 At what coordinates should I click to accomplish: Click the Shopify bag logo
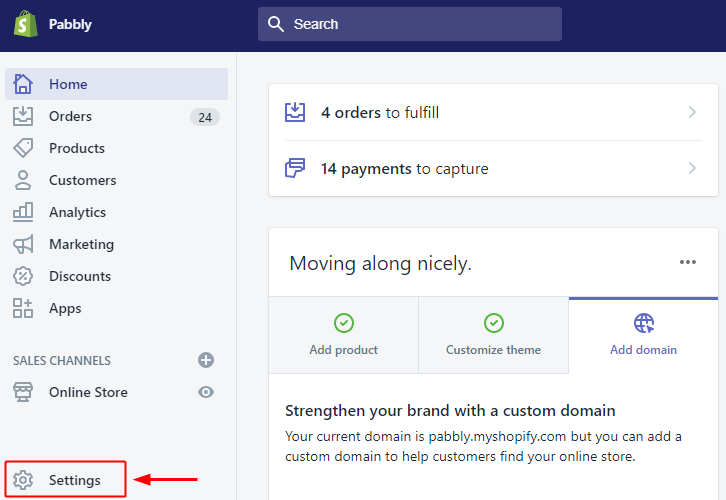coord(25,24)
